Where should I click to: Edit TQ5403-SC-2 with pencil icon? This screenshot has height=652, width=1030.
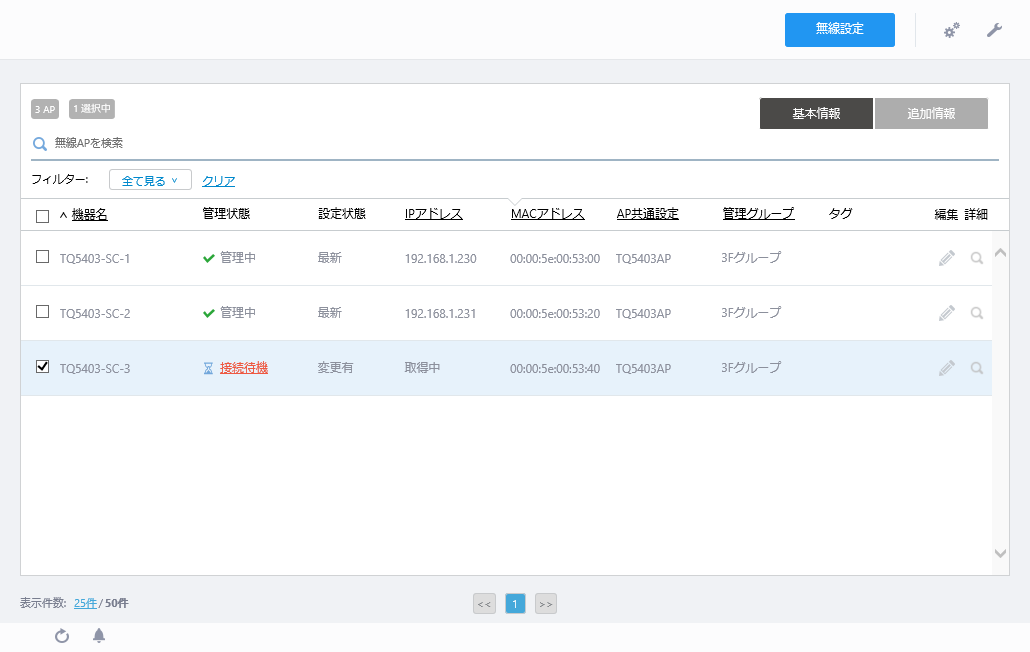(x=947, y=313)
